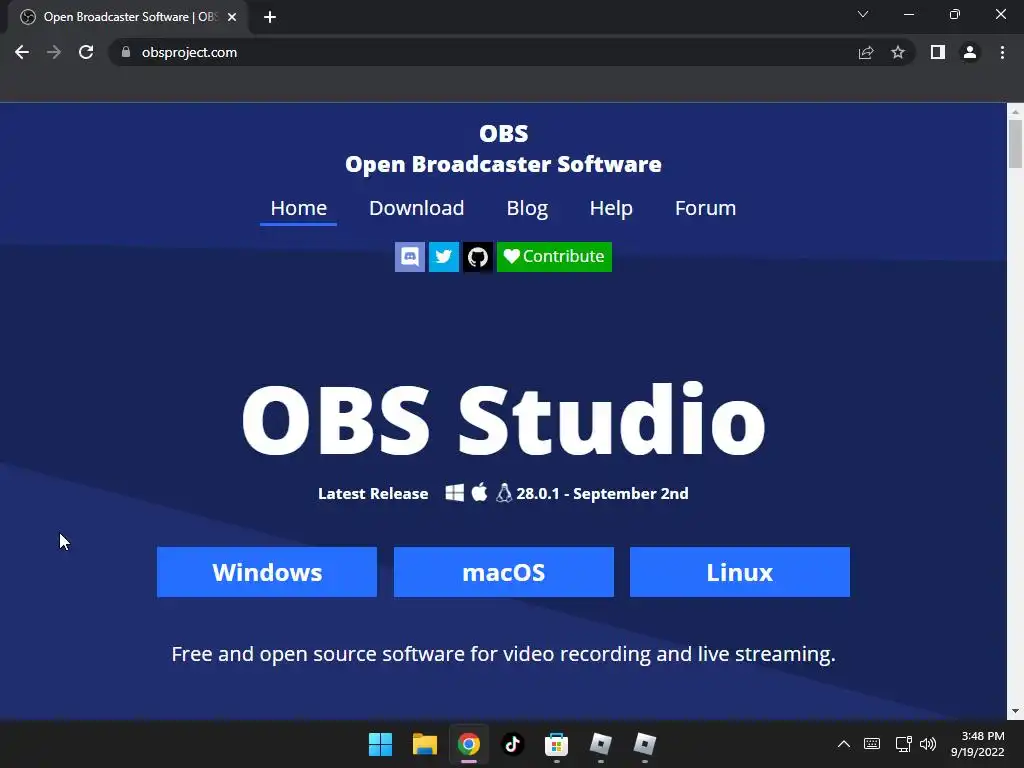Image resolution: width=1024 pixels, height=768 pixels.
Task: Bookmark this tab with star icon
Action: (898, 52)
